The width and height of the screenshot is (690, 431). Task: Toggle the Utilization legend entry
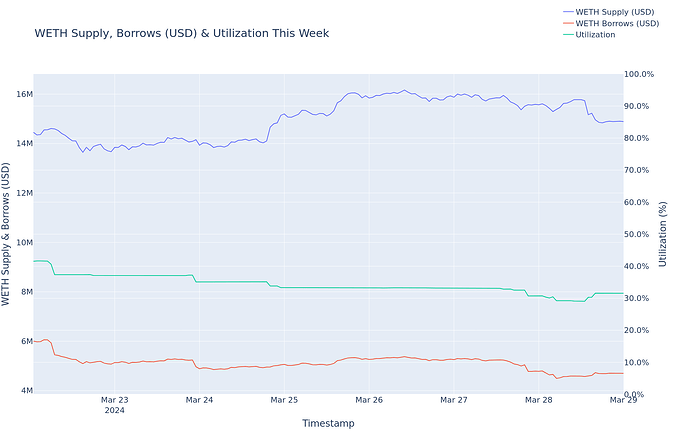click(595, 34)
